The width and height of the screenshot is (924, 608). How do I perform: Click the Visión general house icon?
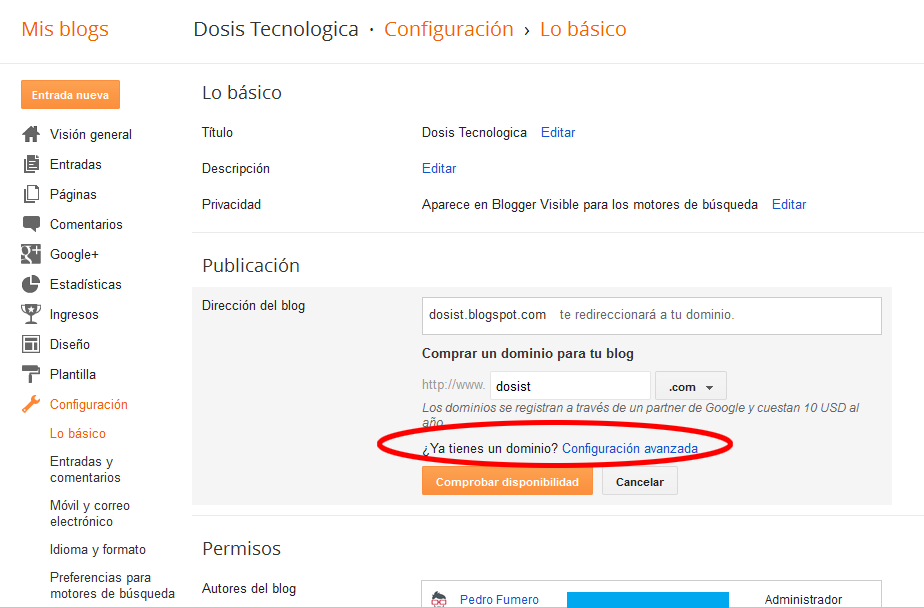[x=31, y=134]
